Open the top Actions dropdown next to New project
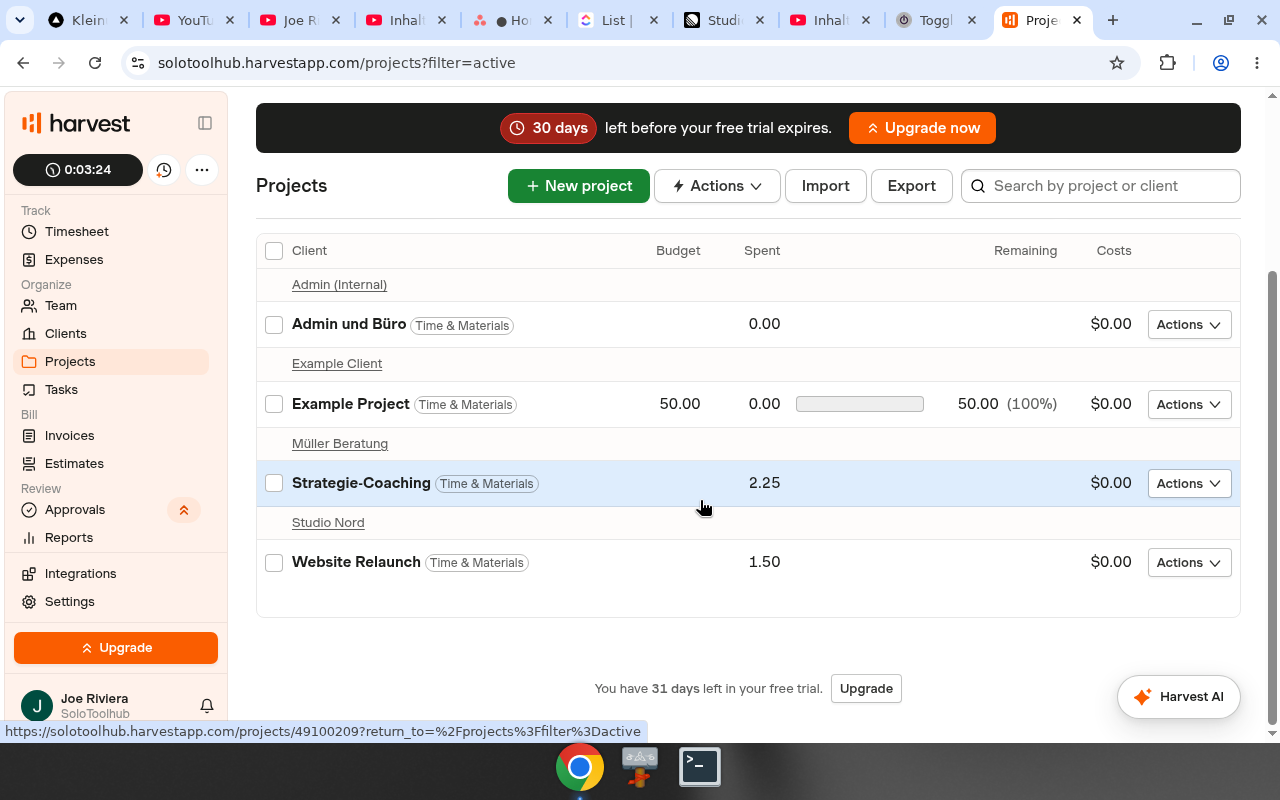Viewport: 1280px width, 800px height. [x=717, y=186]
